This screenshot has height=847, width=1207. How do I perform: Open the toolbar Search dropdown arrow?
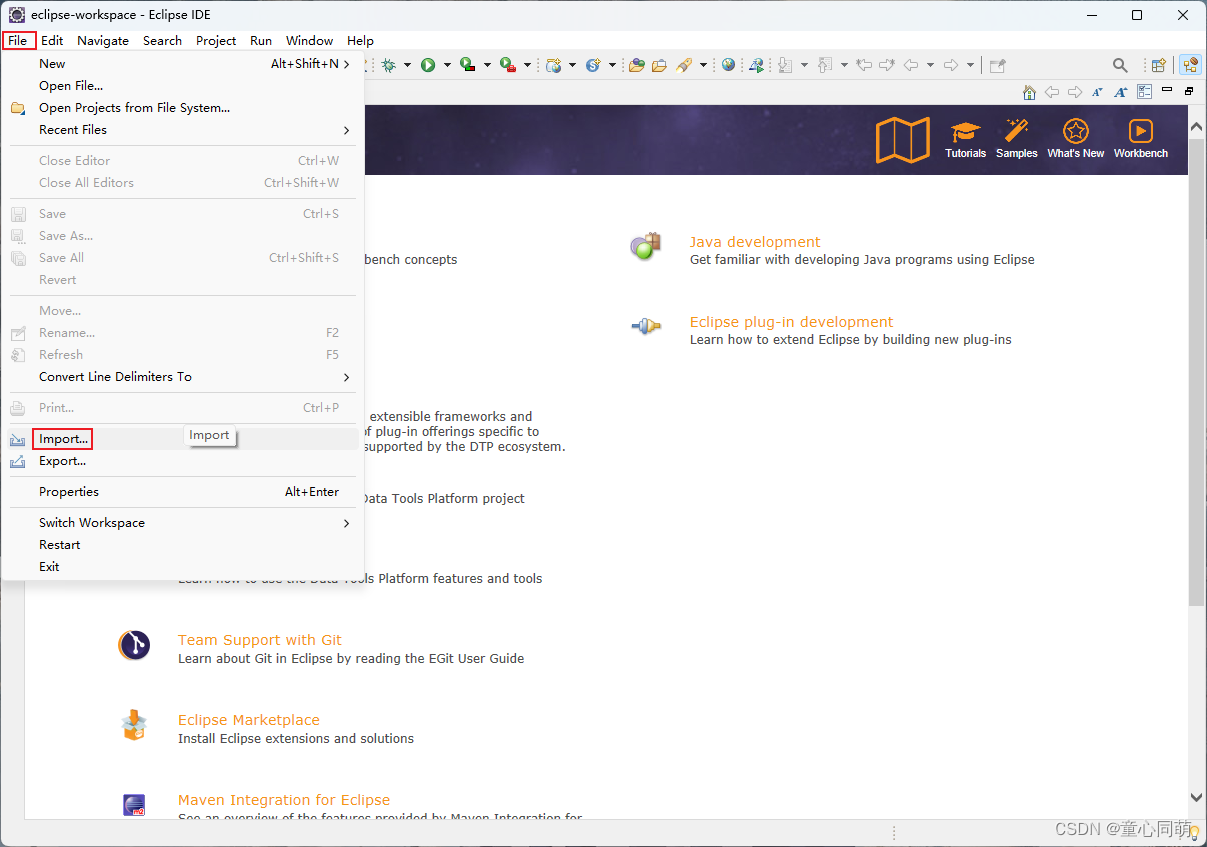[x=703, y=65]
